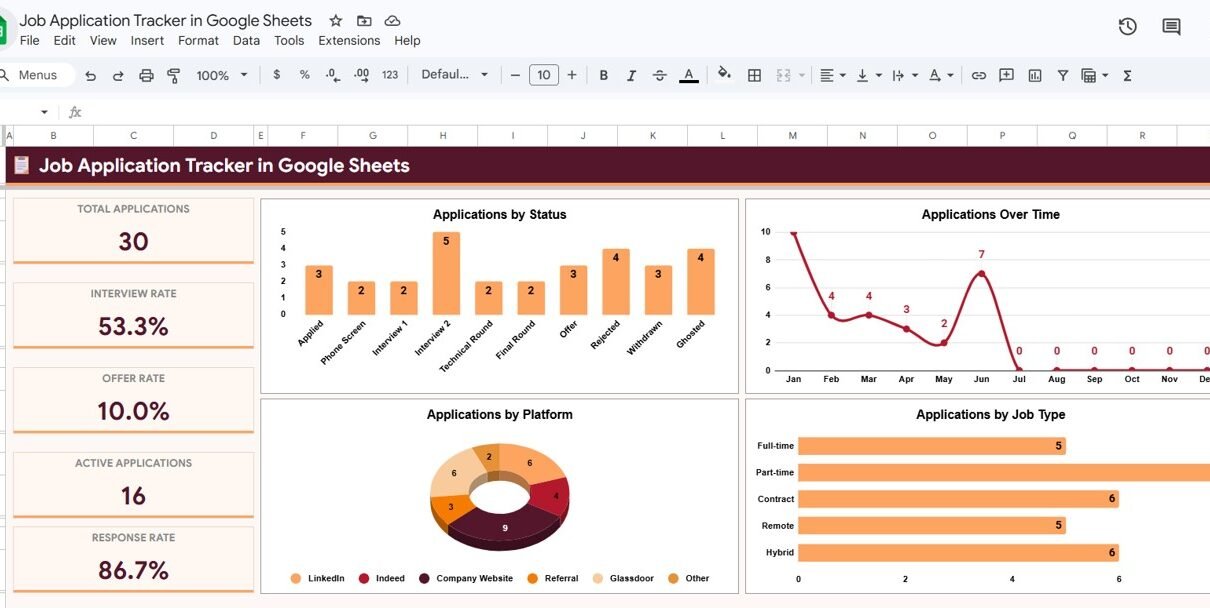This screenshot has width=1210, height=608.
Task: Star this document
Action: pyautogui.click(x=336, y=21)
